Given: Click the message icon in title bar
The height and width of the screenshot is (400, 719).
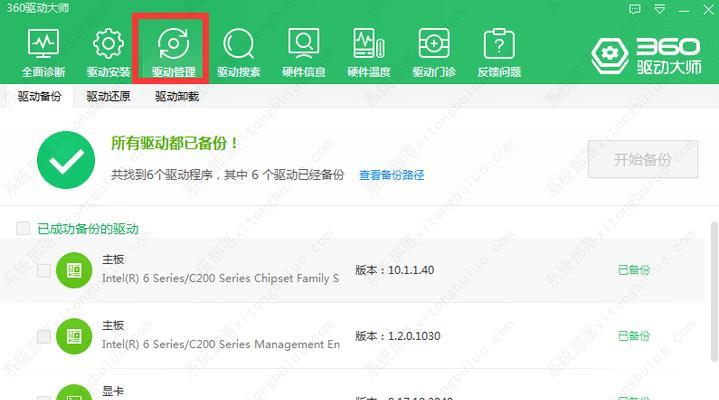Looking at the screenshot, I should click(635, 9).
